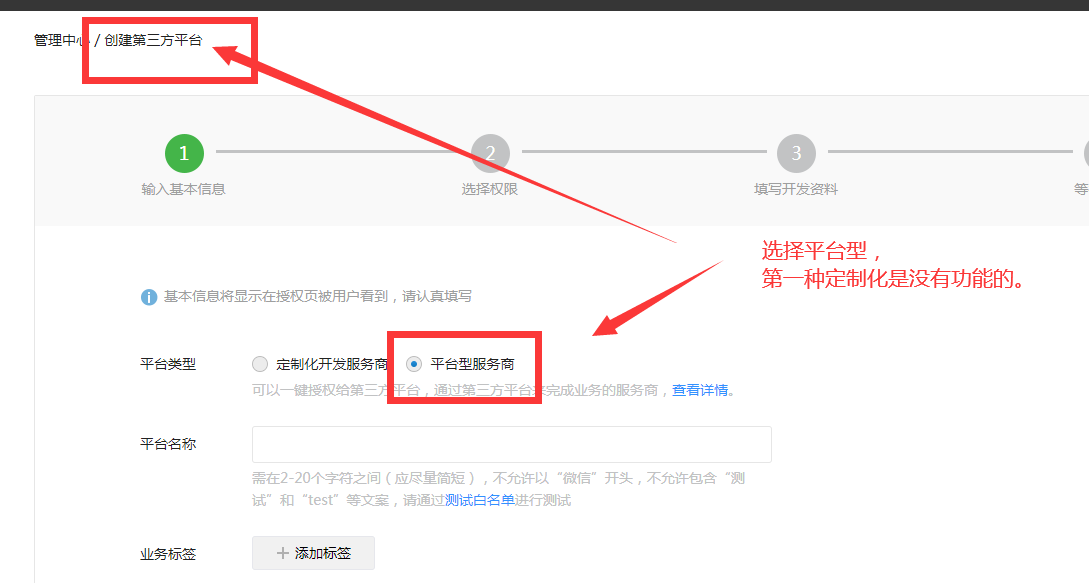Click the blue info icon
The width and height of the screenshot is (1089, 583).
[x=149, y=297]
